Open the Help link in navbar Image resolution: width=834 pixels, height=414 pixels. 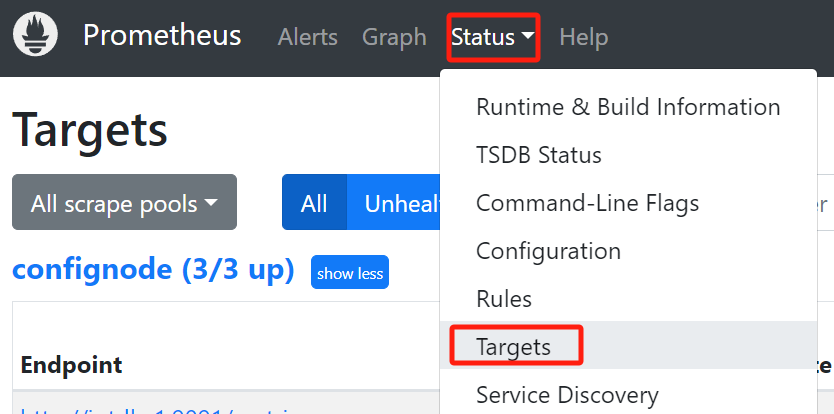583,37
